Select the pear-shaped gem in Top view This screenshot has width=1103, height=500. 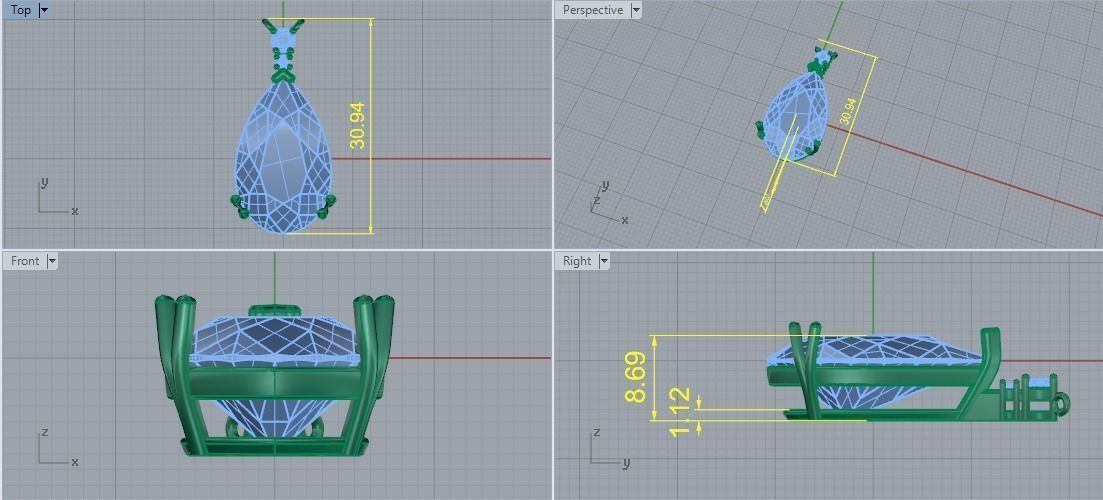tap(283, 156)
